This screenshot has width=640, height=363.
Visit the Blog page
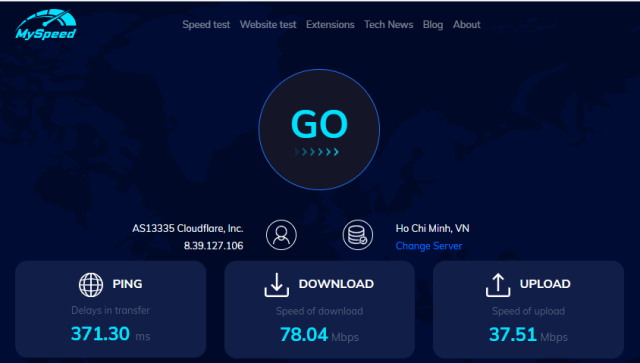[x=433, y=24]
